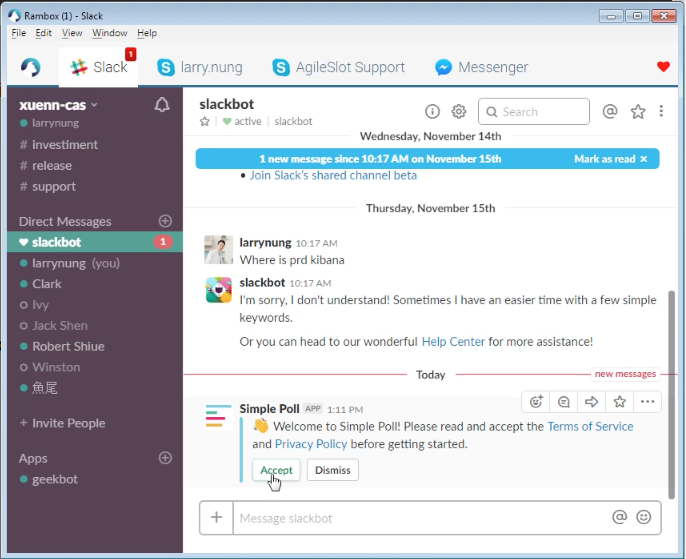This screenshot has width=686, height=559.
Task: Show conversation details info icon
Action: coord(432,112)
